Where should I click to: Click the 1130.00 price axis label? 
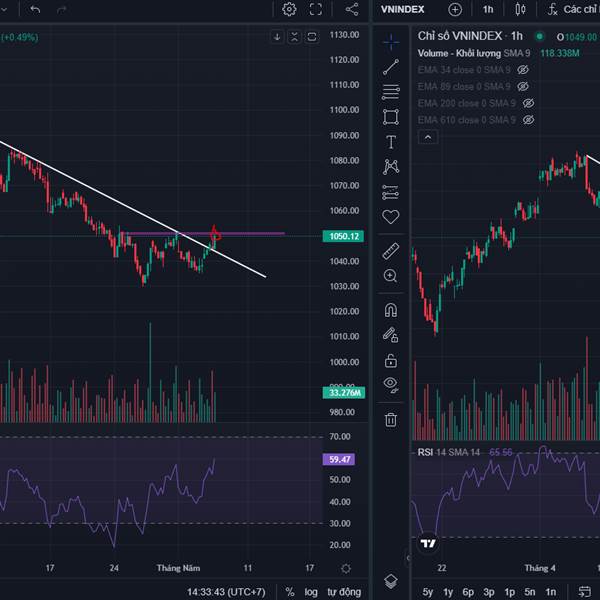click(344, 35)
